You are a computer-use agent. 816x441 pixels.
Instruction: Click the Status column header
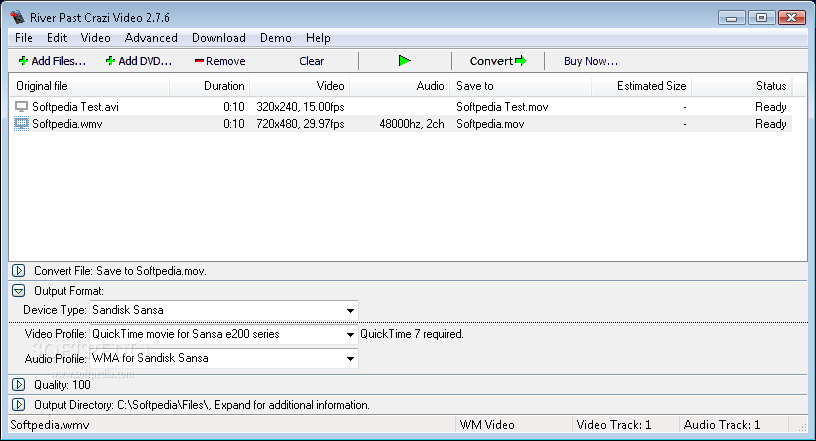(742, 86)
